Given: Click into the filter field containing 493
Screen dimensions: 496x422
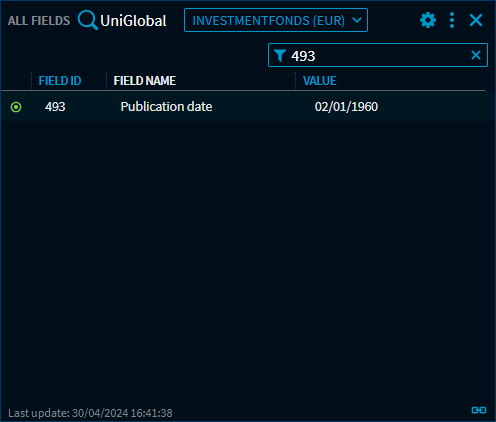Looking at the screenshot, I should click(x=378, y=55).
